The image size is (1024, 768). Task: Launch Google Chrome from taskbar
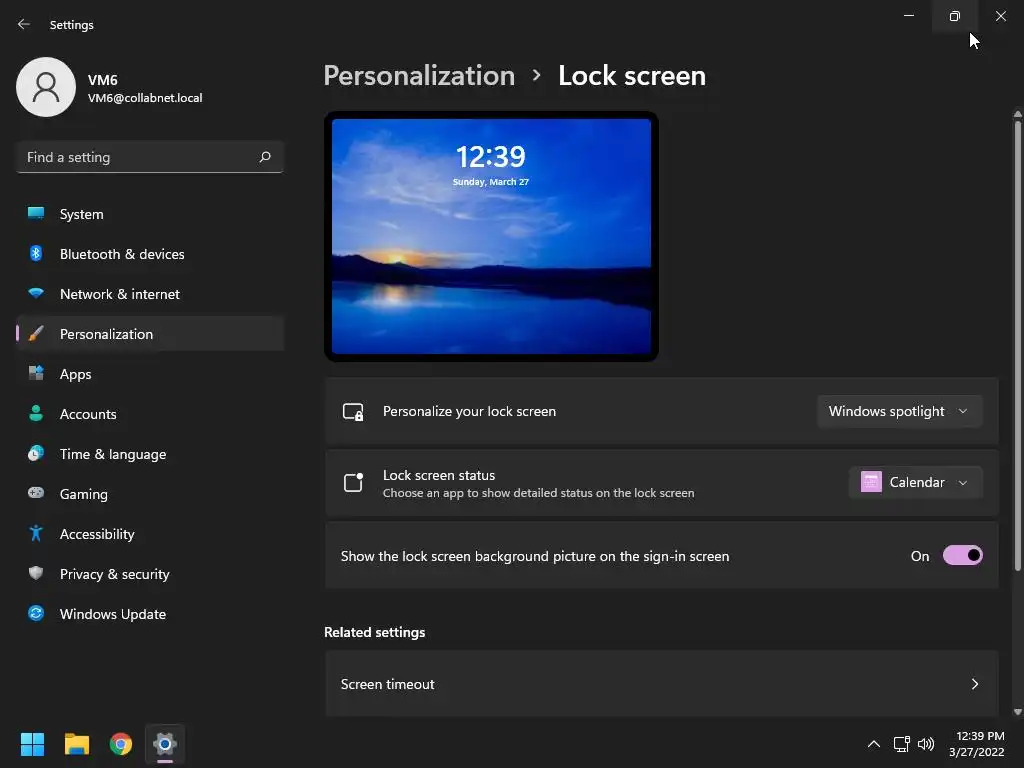click(121, 744)
